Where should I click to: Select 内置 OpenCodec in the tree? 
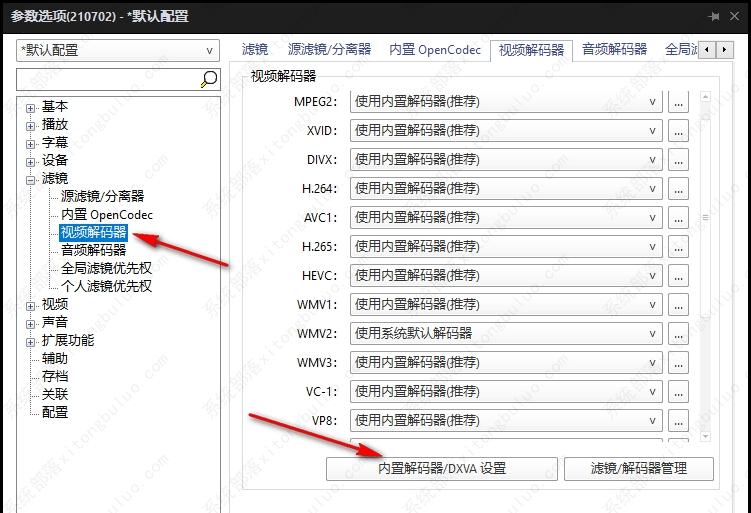pos(107,214)
